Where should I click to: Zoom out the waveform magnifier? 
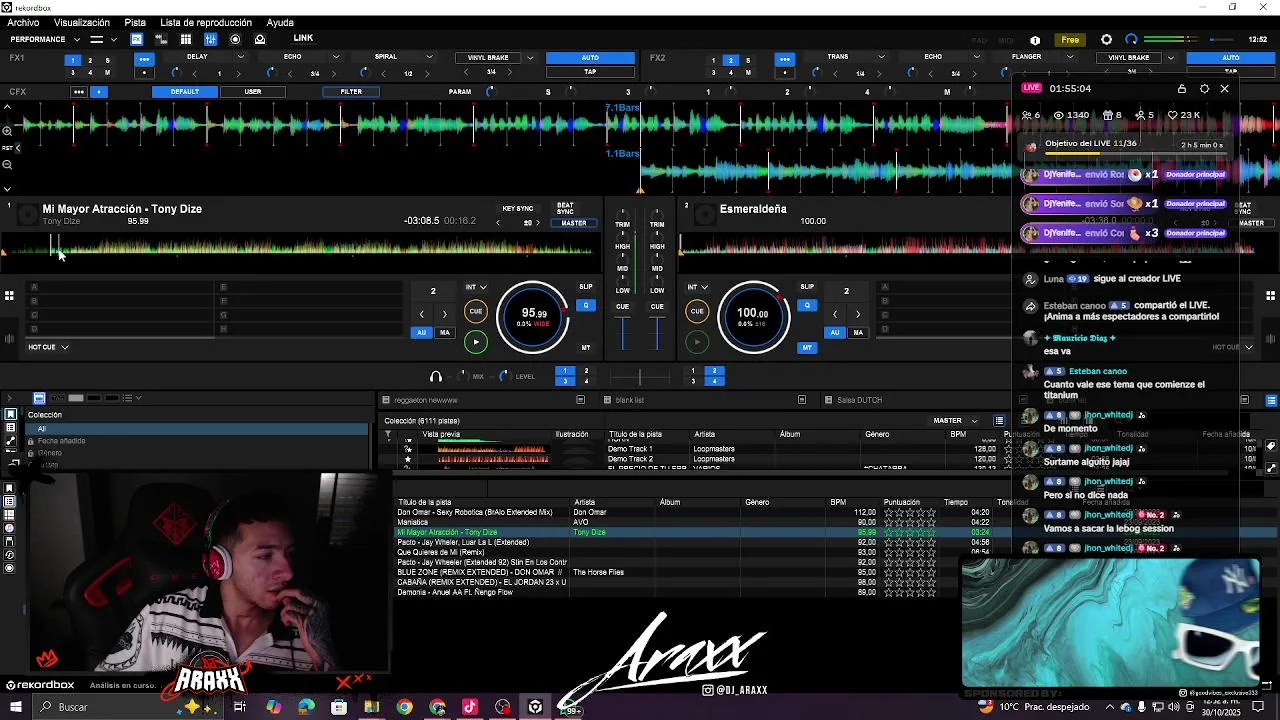7,165
